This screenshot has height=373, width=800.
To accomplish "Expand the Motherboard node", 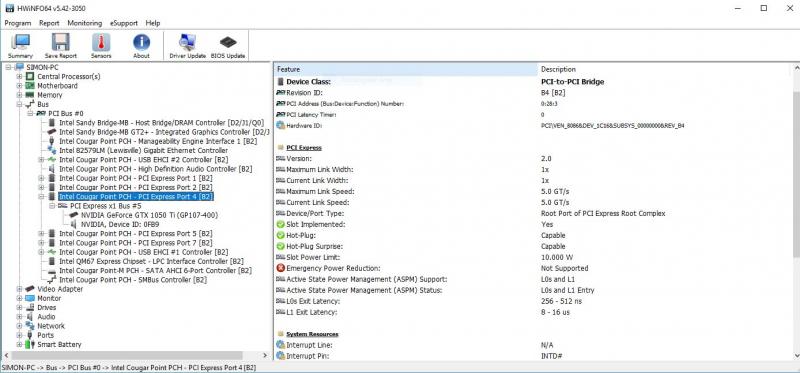I will 19,86.
